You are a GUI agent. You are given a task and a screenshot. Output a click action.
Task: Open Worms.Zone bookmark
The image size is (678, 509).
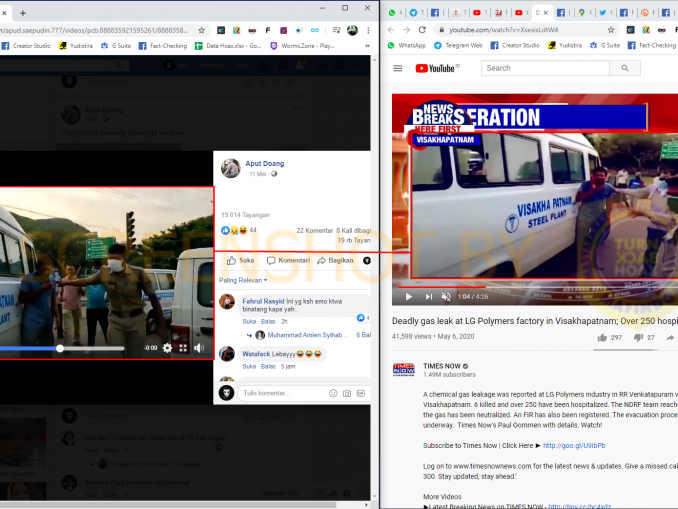pyautogui.click(x=303, y=45)
